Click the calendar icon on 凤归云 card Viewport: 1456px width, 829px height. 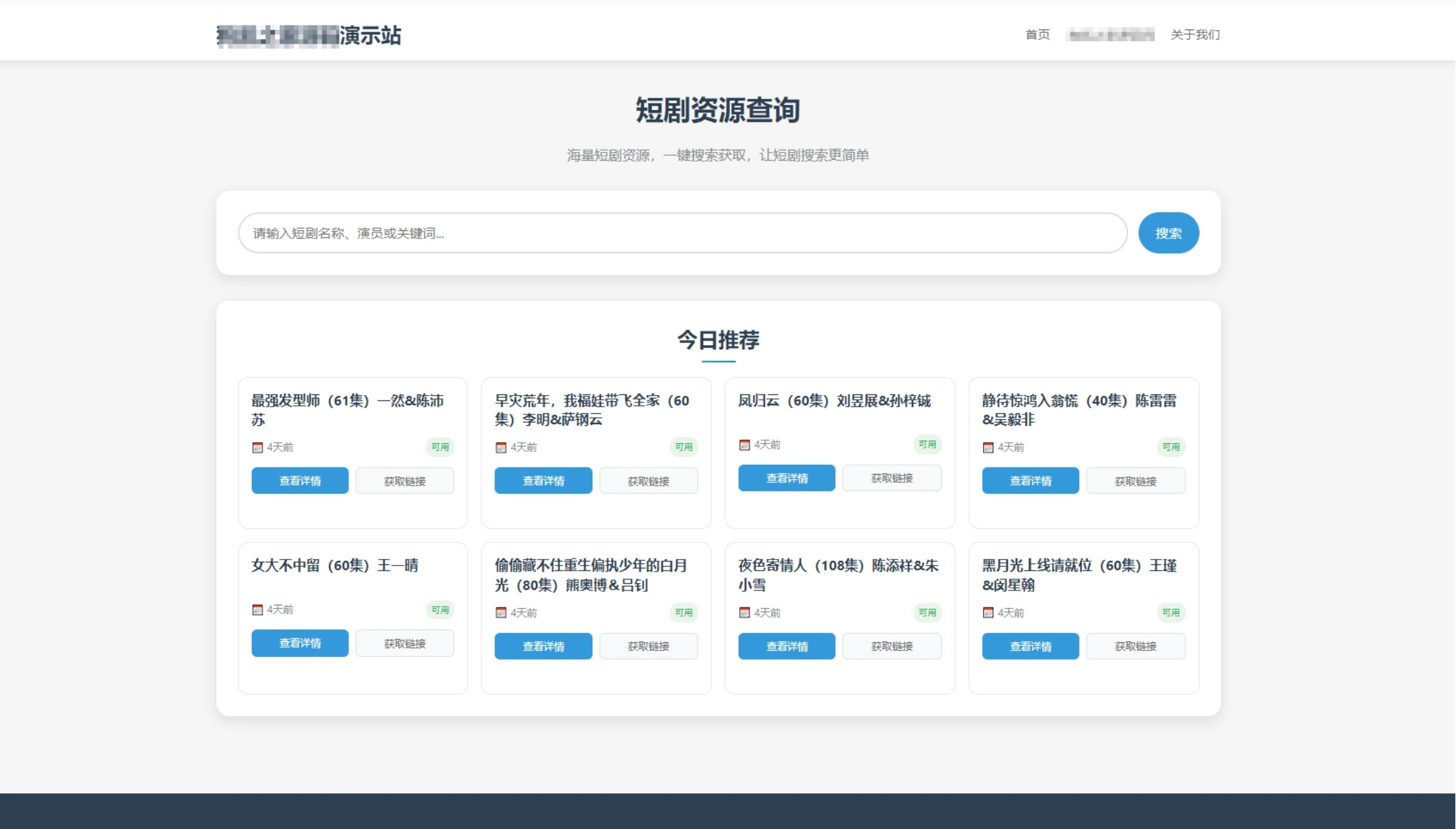click(744, 445)
